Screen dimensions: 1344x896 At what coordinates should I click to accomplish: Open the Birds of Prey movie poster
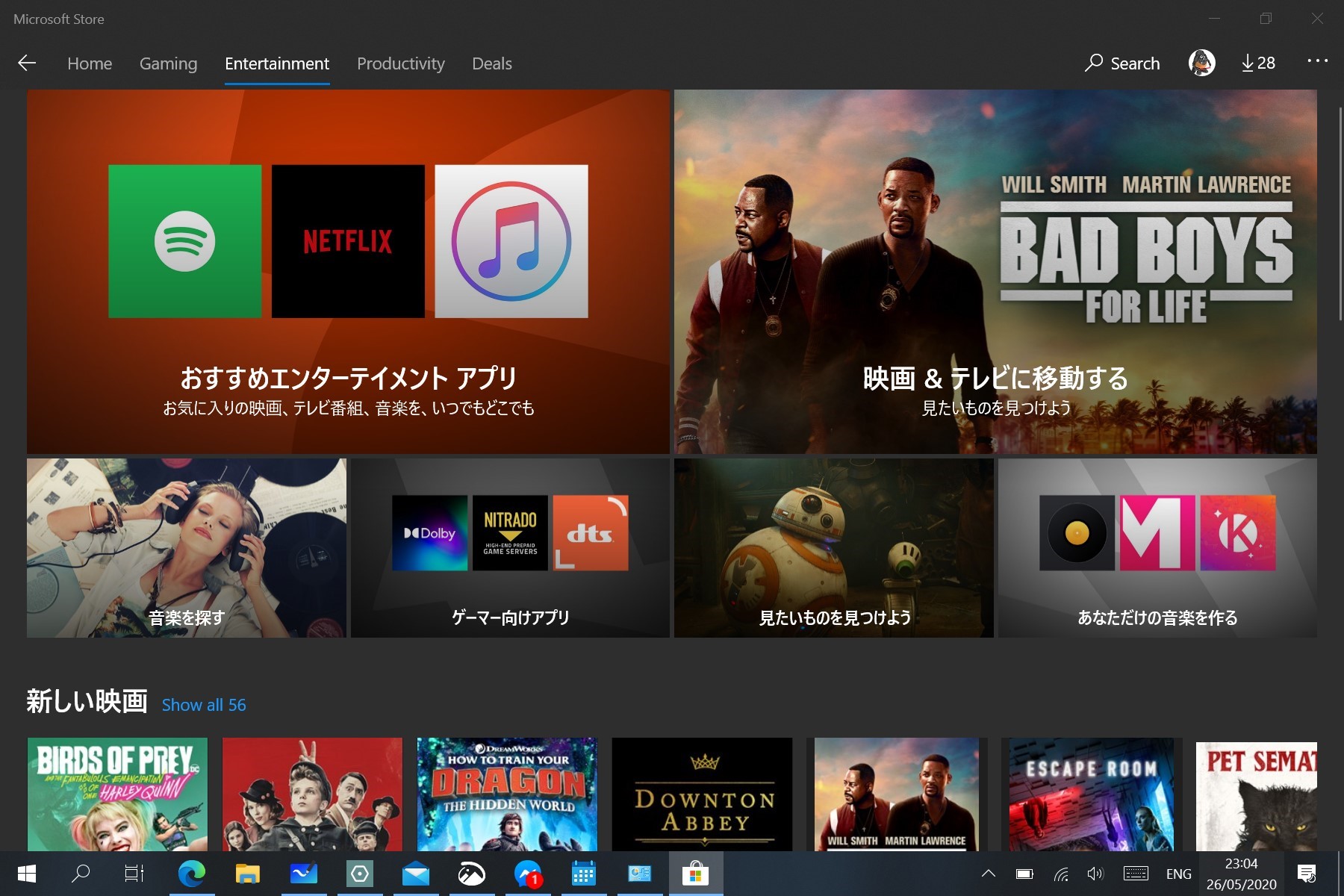point(117,794)
